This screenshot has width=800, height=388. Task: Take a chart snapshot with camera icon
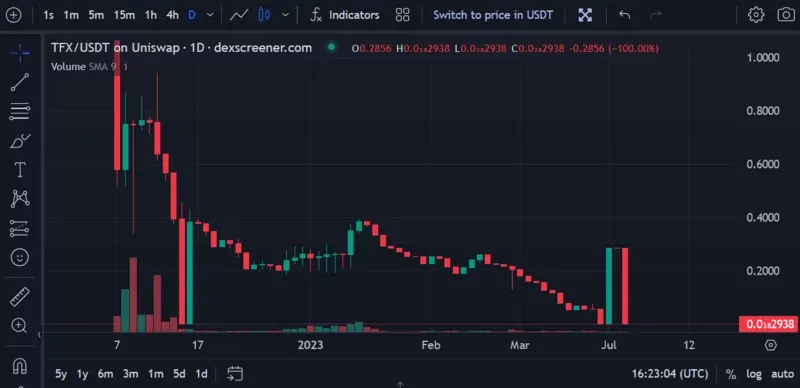pos(786,15)
